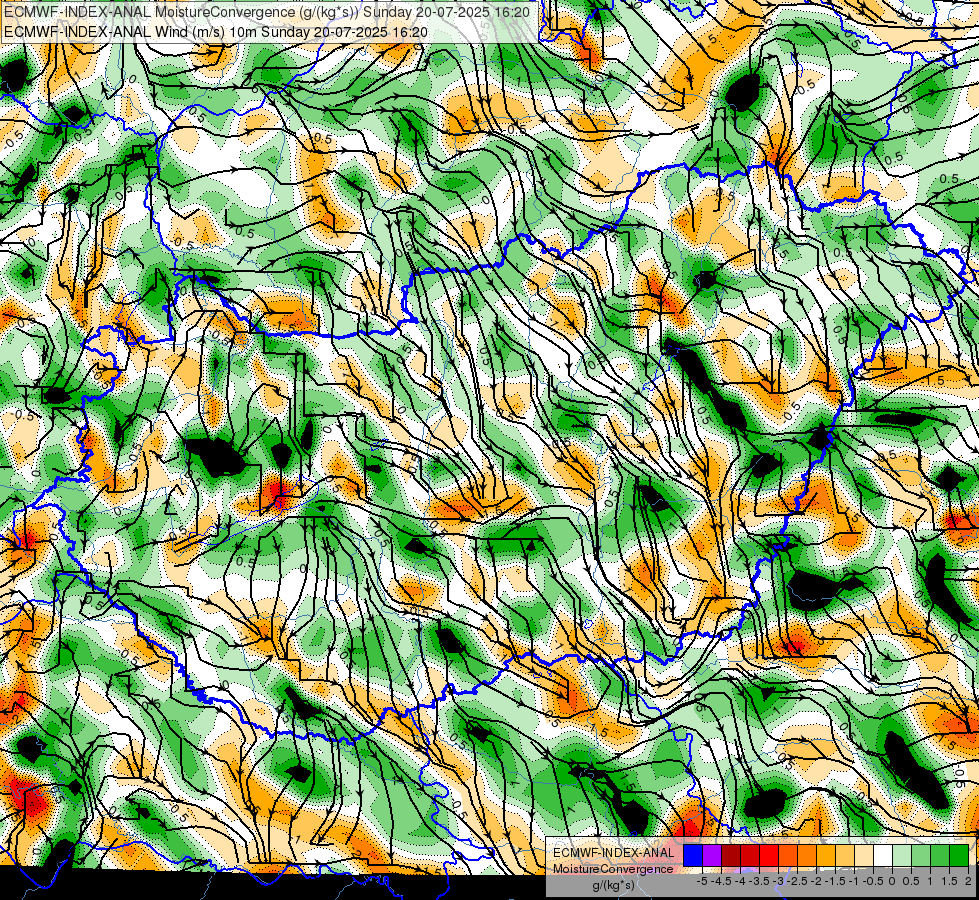Image resolution: width=979 pixels, height=900 pixels.
Task: Click the 'Wind (m/s) 10m' header line
Action: coord(215,31)
